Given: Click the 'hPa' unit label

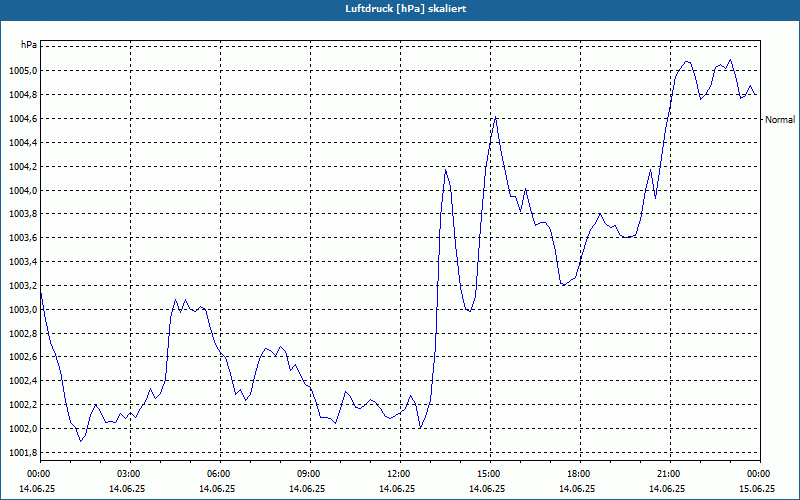Looking at the screenshot, I should point(29,45).
